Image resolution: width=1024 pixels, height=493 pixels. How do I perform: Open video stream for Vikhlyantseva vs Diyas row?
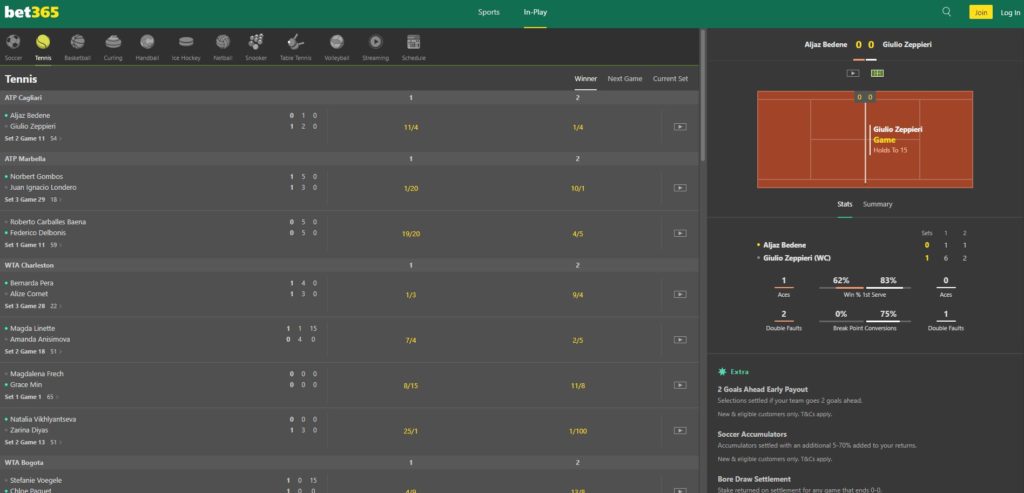(x=680, y=430)
